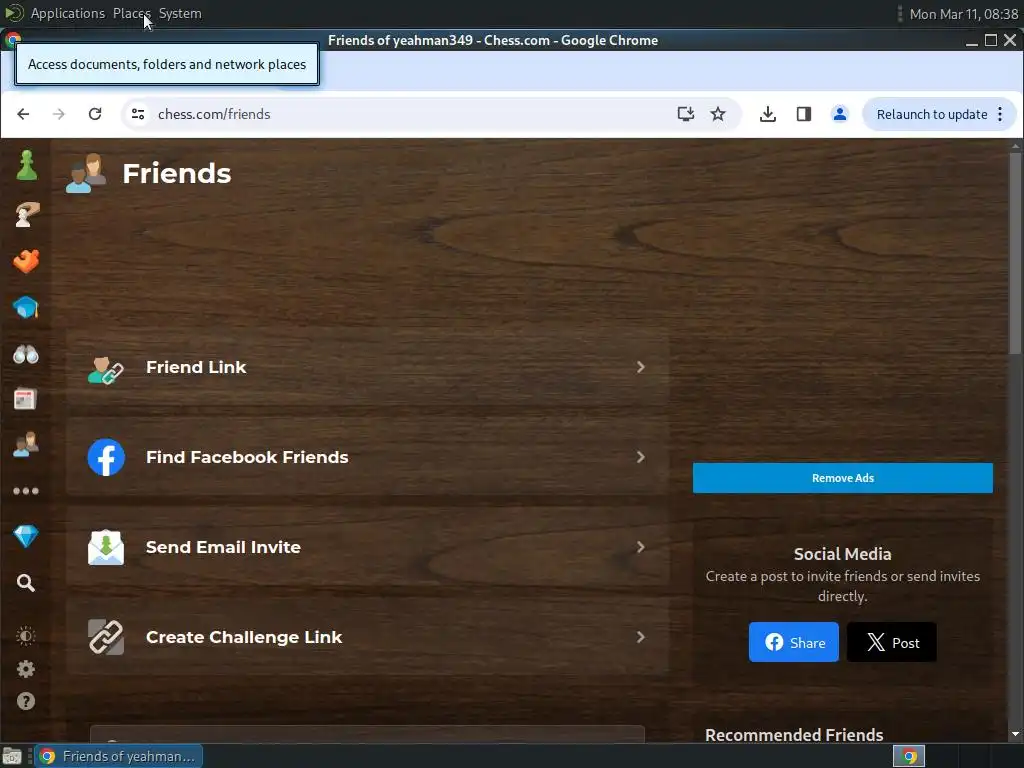The image size is (1024, 768).
Task: Open Send Email Invite row
Action: [x=367, y=547]
